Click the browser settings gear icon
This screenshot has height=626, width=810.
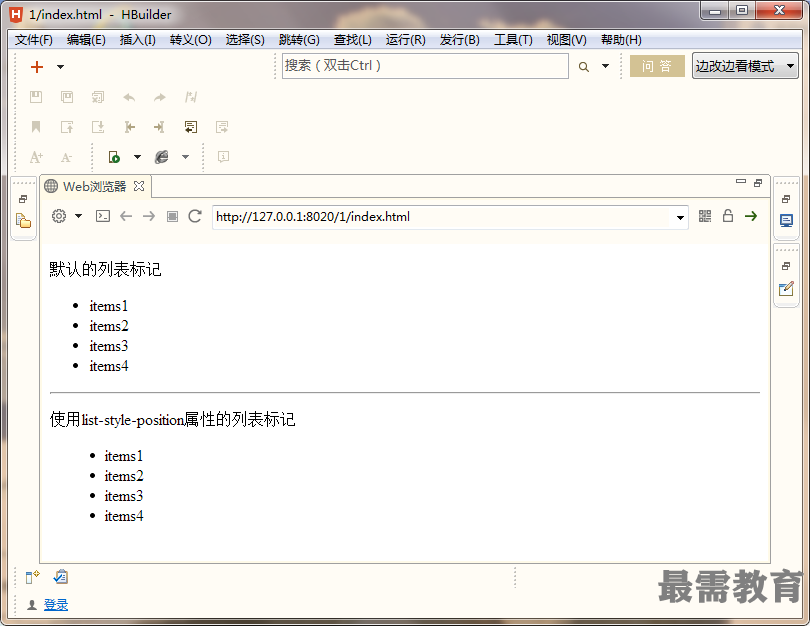pos(59,216)
